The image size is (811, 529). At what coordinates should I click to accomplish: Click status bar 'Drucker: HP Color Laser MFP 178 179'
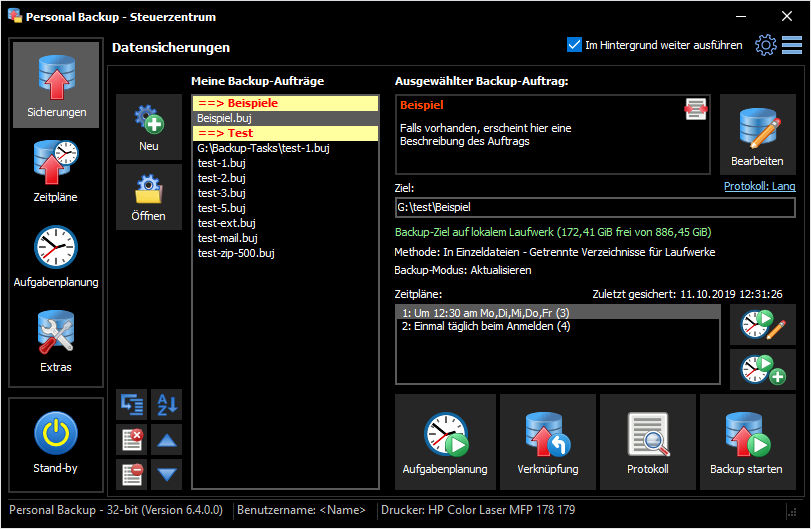coord(478,510)
